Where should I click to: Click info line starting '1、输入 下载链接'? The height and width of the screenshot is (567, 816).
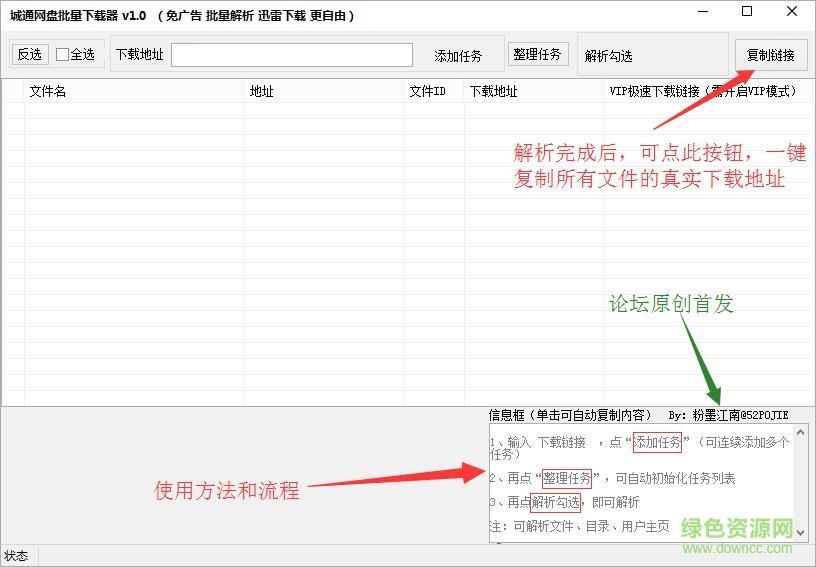(640, 447)
